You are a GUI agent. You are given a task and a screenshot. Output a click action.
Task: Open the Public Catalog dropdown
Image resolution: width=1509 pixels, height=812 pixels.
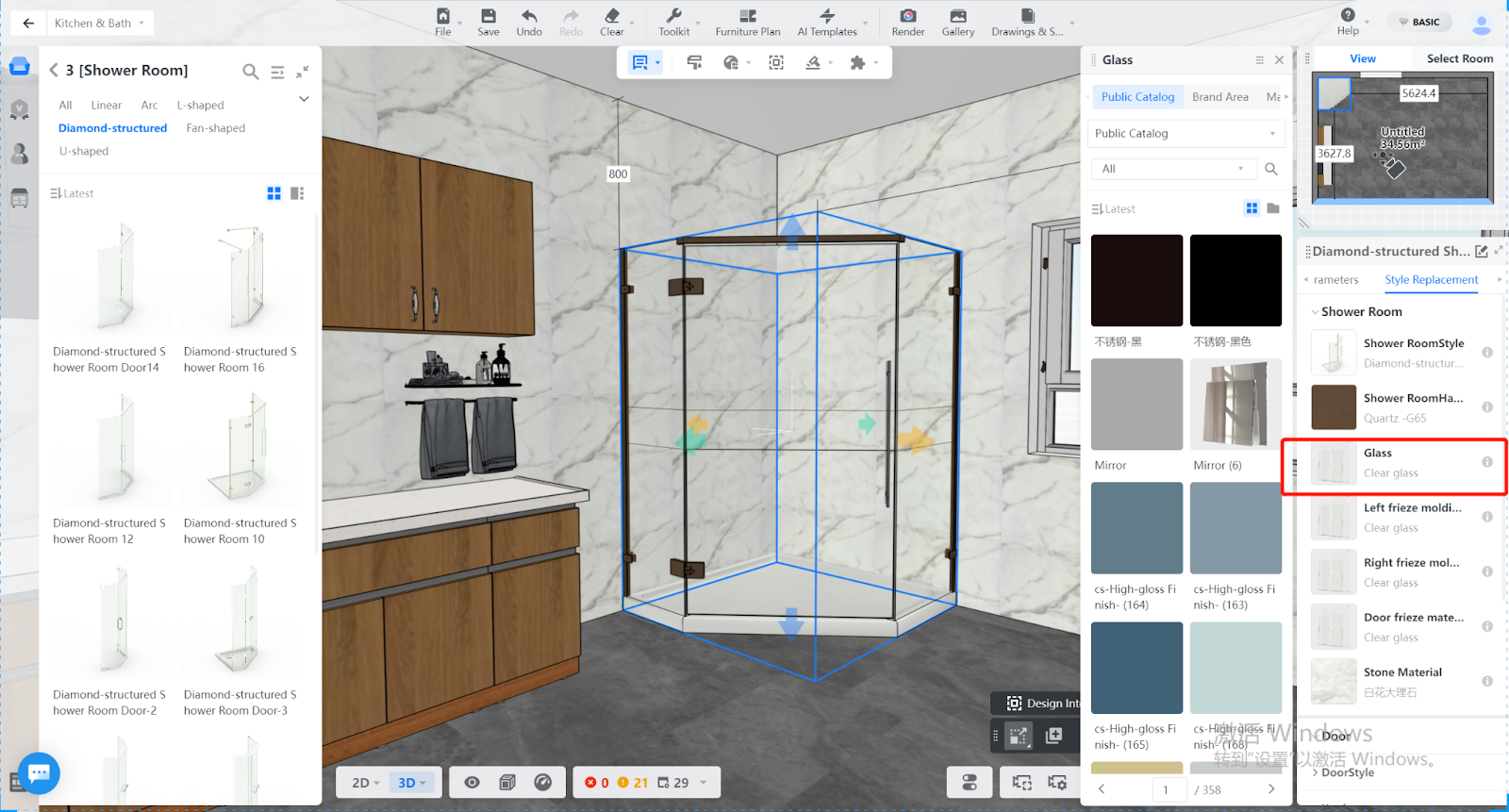pos(1186,134)
